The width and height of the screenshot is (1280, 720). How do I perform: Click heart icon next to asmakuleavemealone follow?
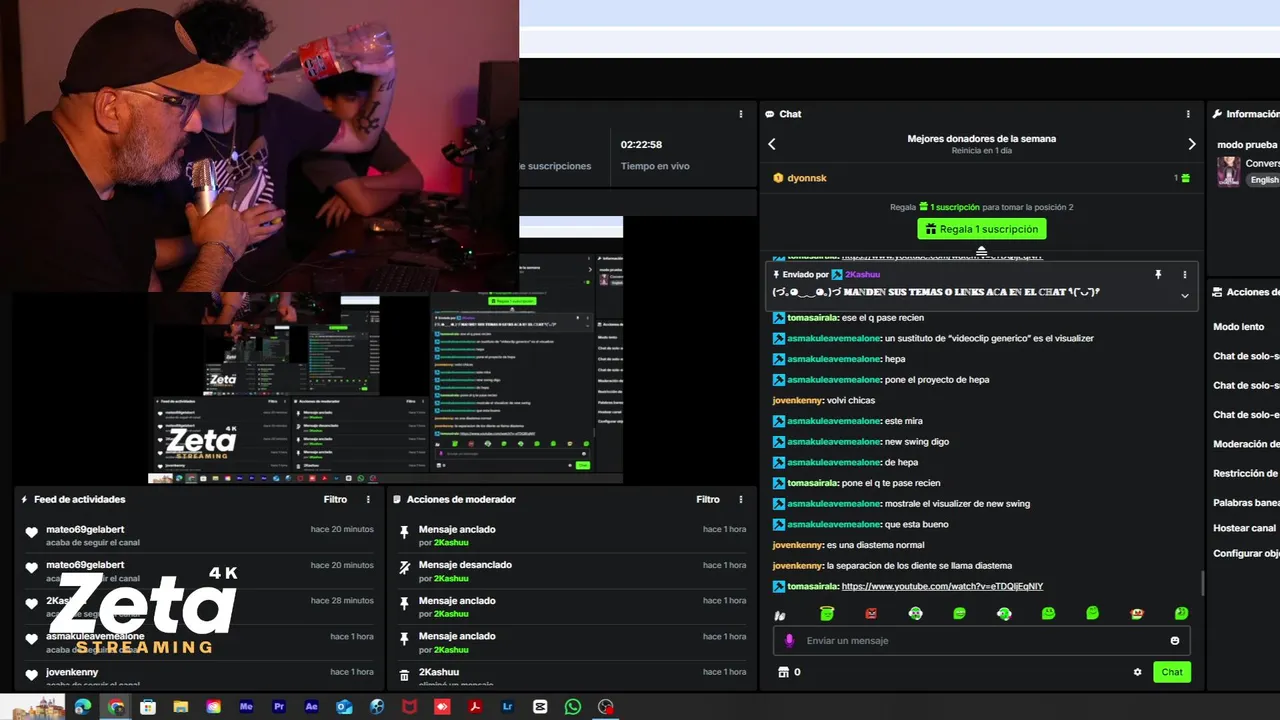pyautogui.click(x=31, y=639)
